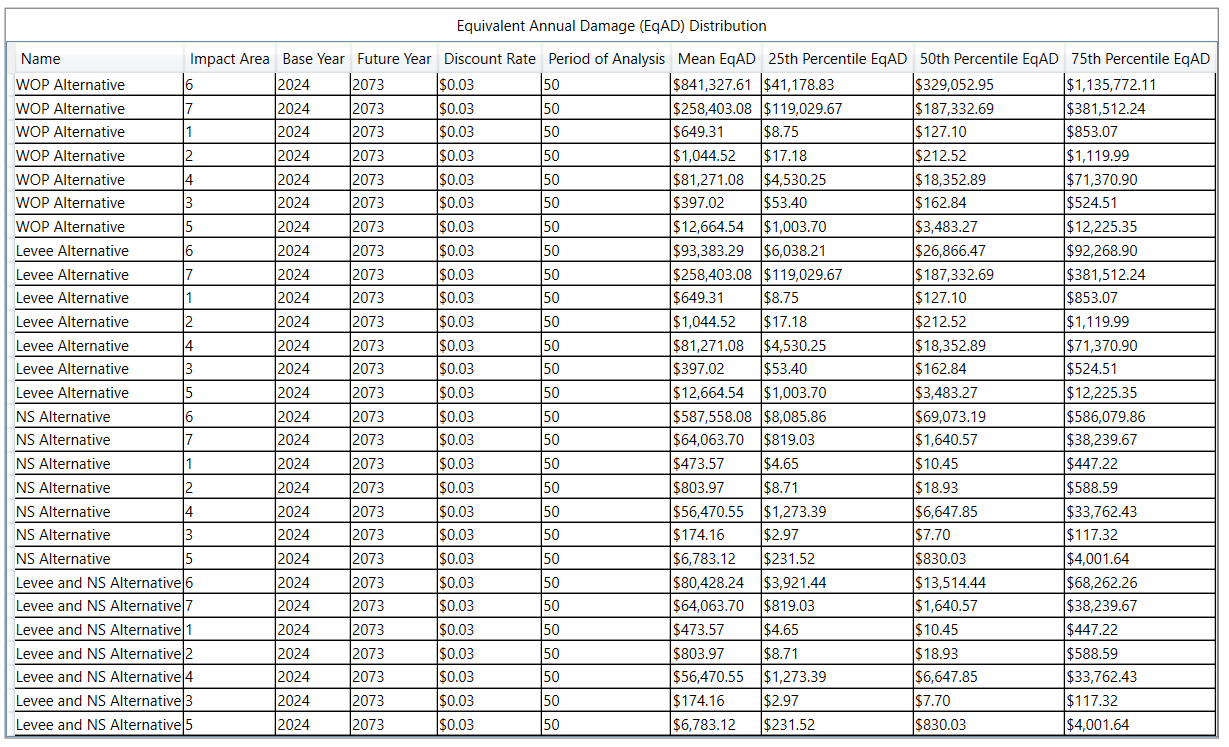
Task: Click $187,332.69 in the Levee Alternative row
Action: (x=989, y=275)
